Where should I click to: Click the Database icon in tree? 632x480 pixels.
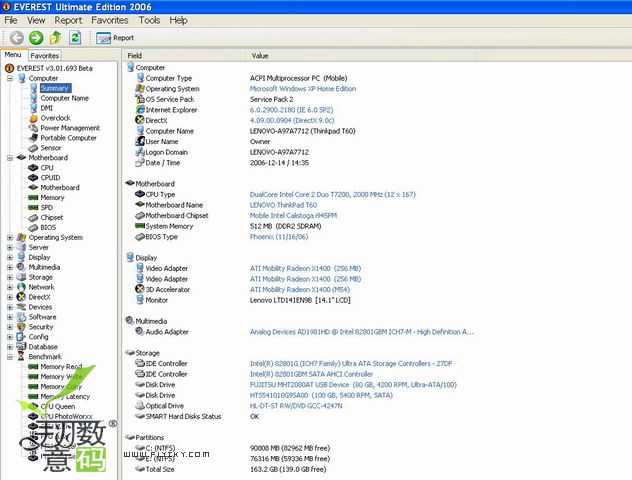[21, 347]
